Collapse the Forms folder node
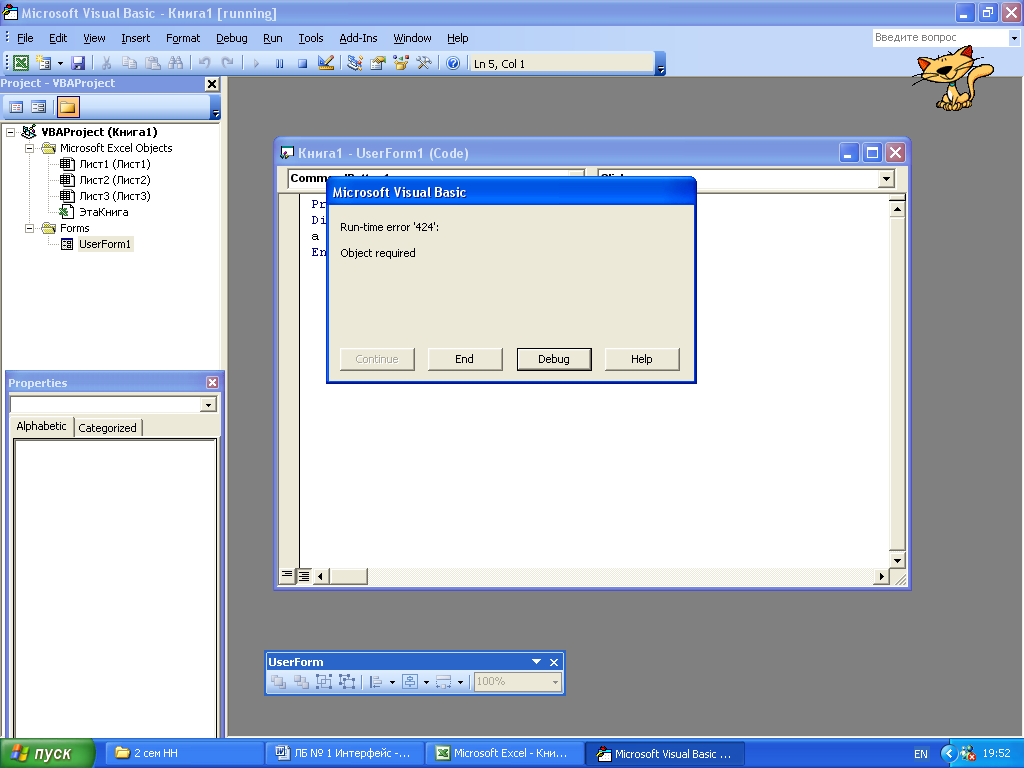This screenshot has width=1024, height=768. tap(29, 229)
